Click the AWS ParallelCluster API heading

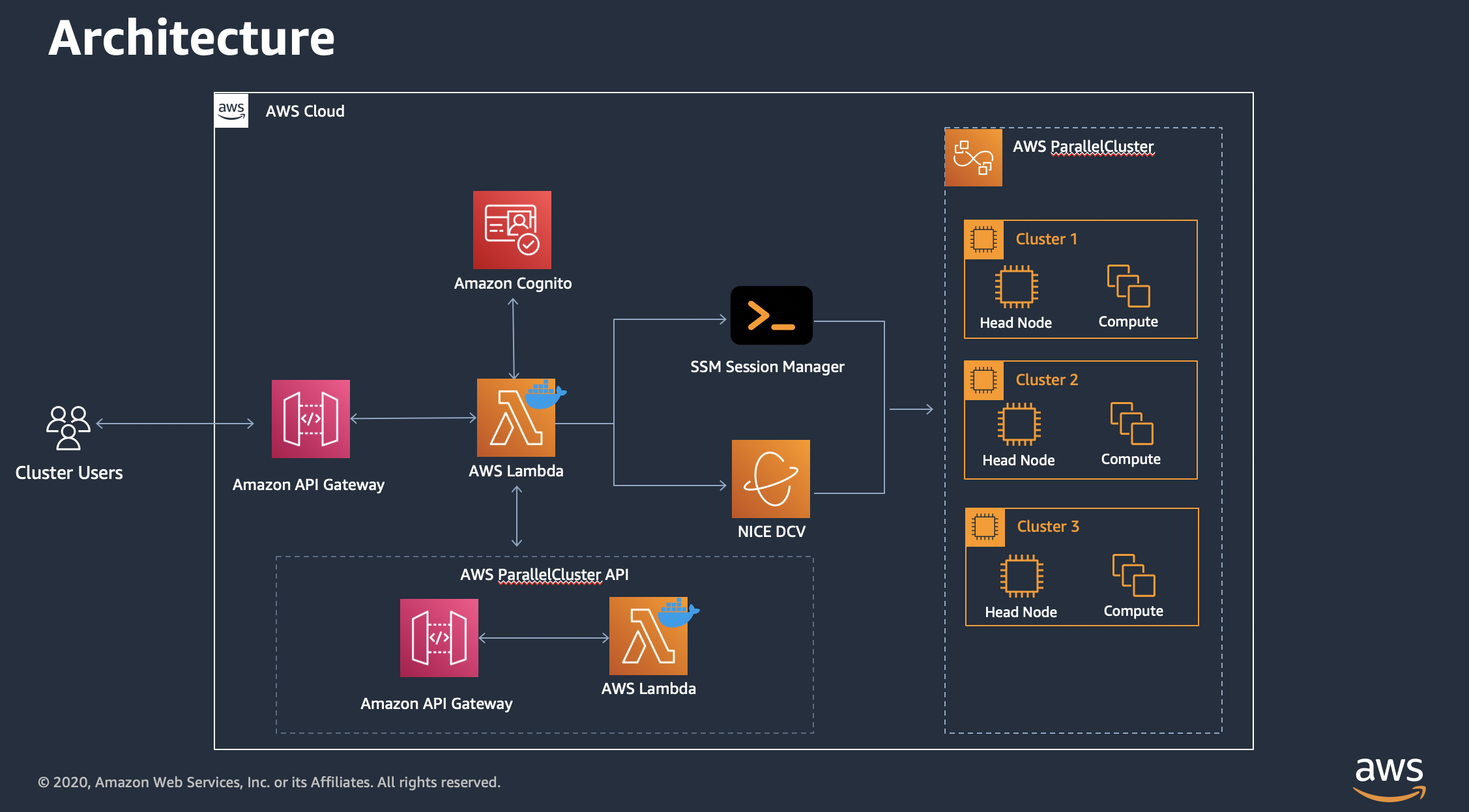coord(544,574)
